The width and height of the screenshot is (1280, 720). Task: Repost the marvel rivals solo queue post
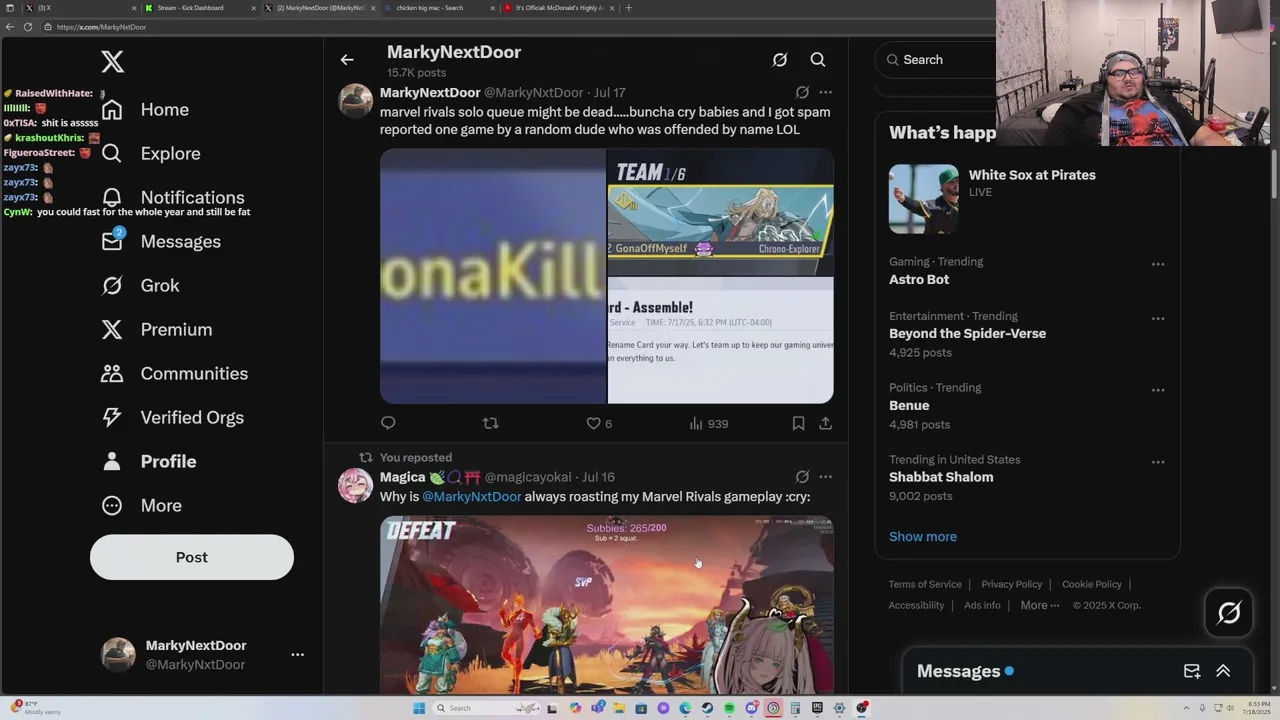coord(490,423)
